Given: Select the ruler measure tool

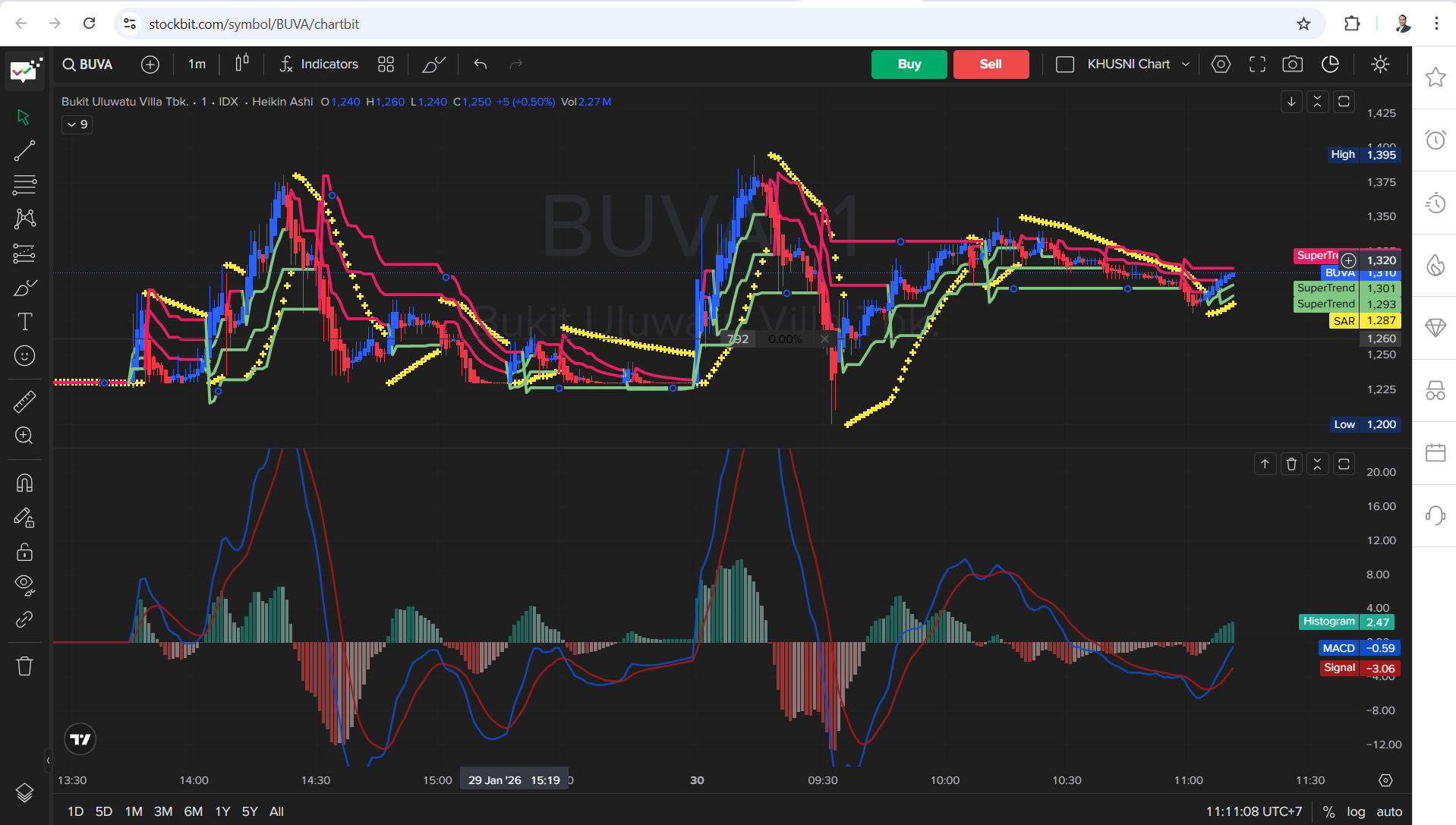Looking at the screenshot, I should coord(24,401).
